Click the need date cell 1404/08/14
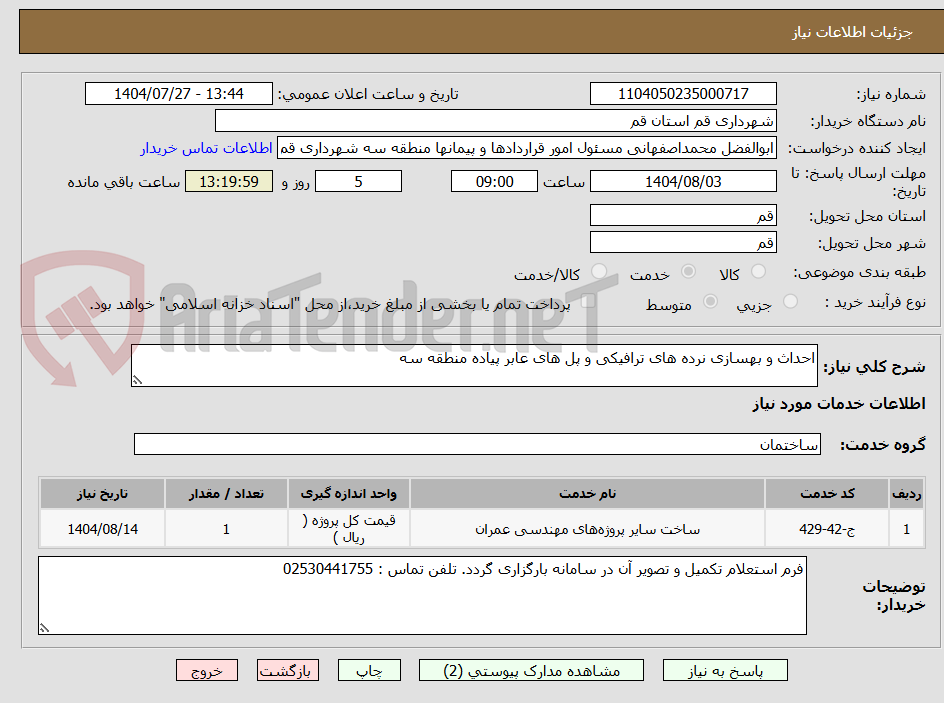Screen dimensions: 944x703 coord(102,529)
